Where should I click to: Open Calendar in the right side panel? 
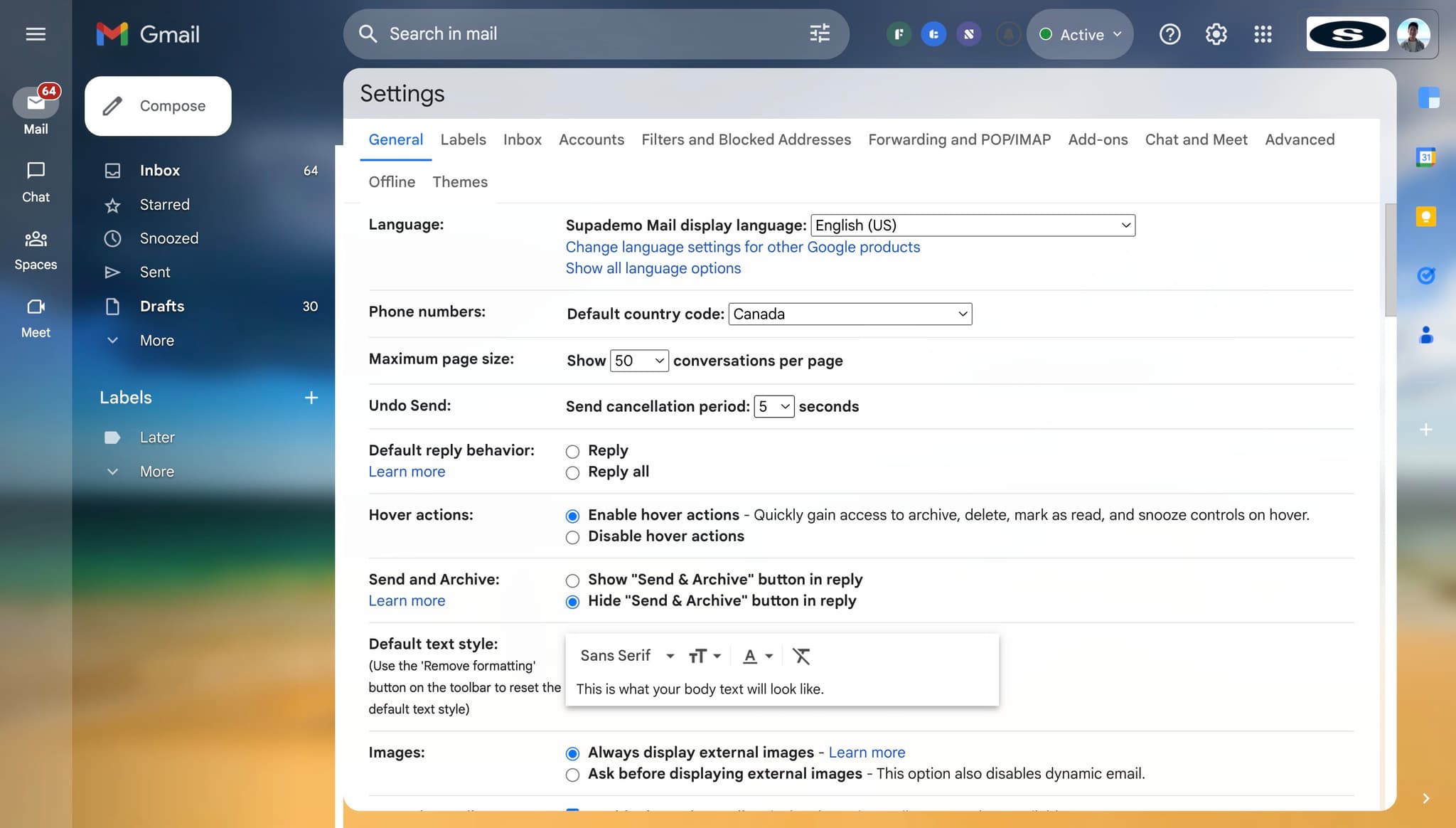click(x=1428, y=157)
